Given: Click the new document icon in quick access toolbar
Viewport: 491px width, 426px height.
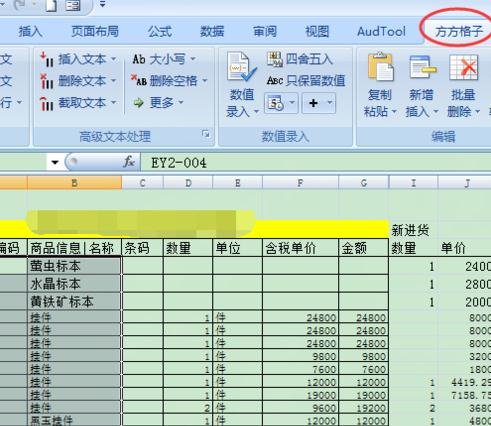Looking at the screenshot, I should click(x=51, y=6).
